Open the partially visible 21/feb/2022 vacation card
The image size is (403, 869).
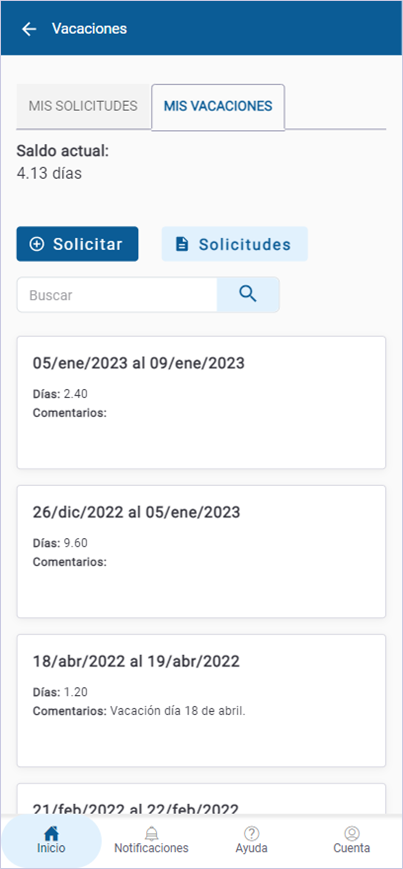[x=201, y=799]
